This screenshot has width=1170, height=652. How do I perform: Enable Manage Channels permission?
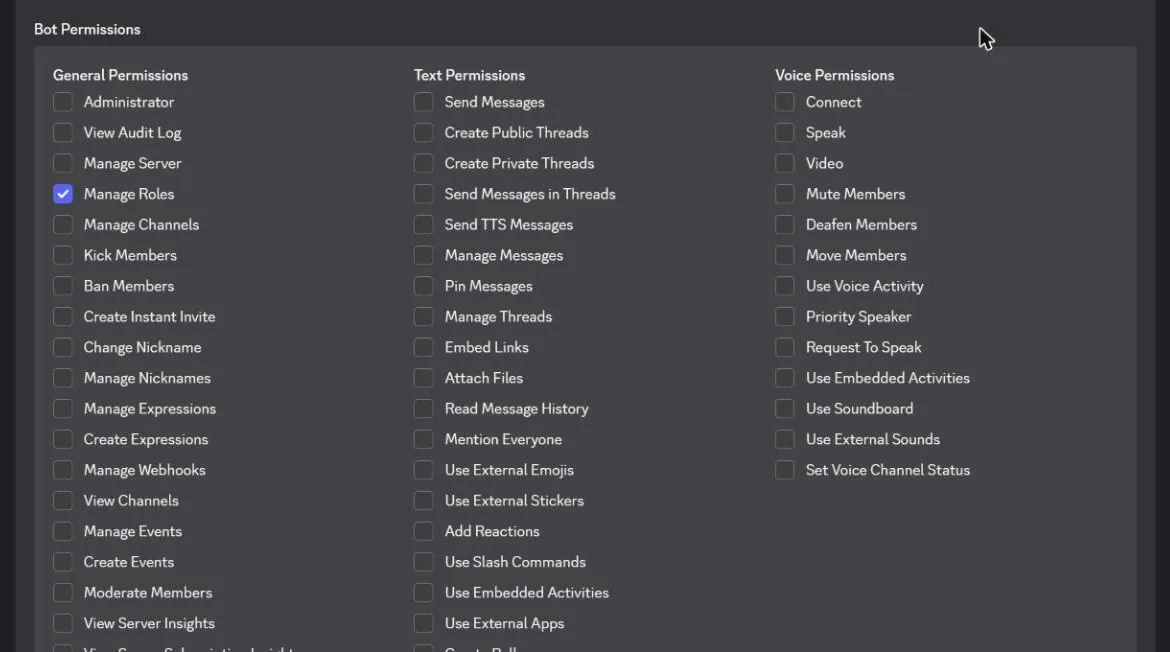63,225
